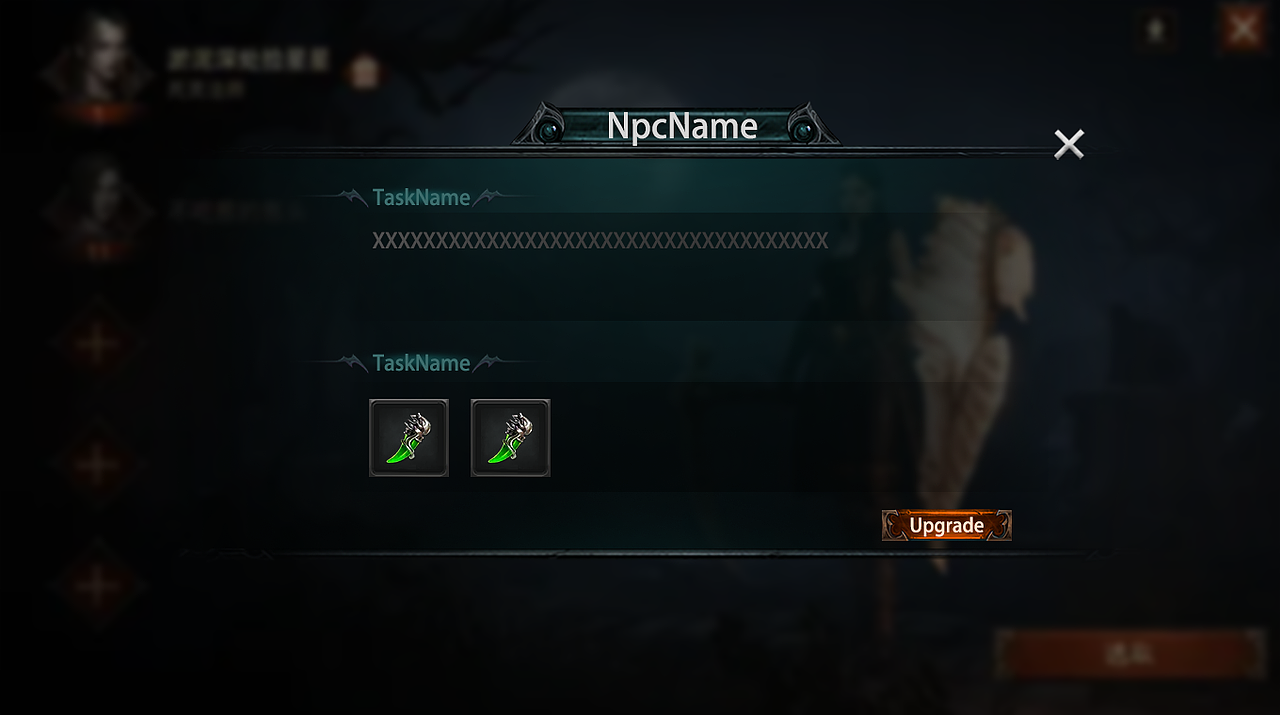Click the XXXX task description text
Viewport: 1280px width, 715px height.
pyautogui.click(x=600, y=241)
